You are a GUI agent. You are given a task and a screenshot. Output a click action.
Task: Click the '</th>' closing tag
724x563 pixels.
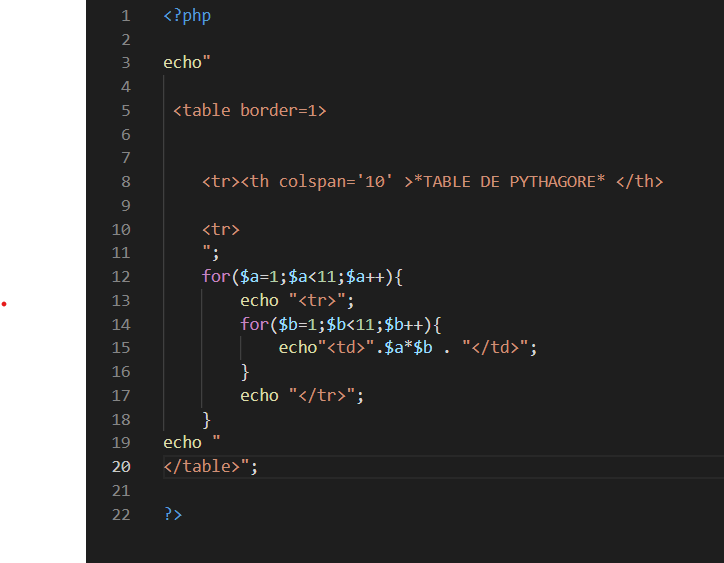(x=640, y=182)
